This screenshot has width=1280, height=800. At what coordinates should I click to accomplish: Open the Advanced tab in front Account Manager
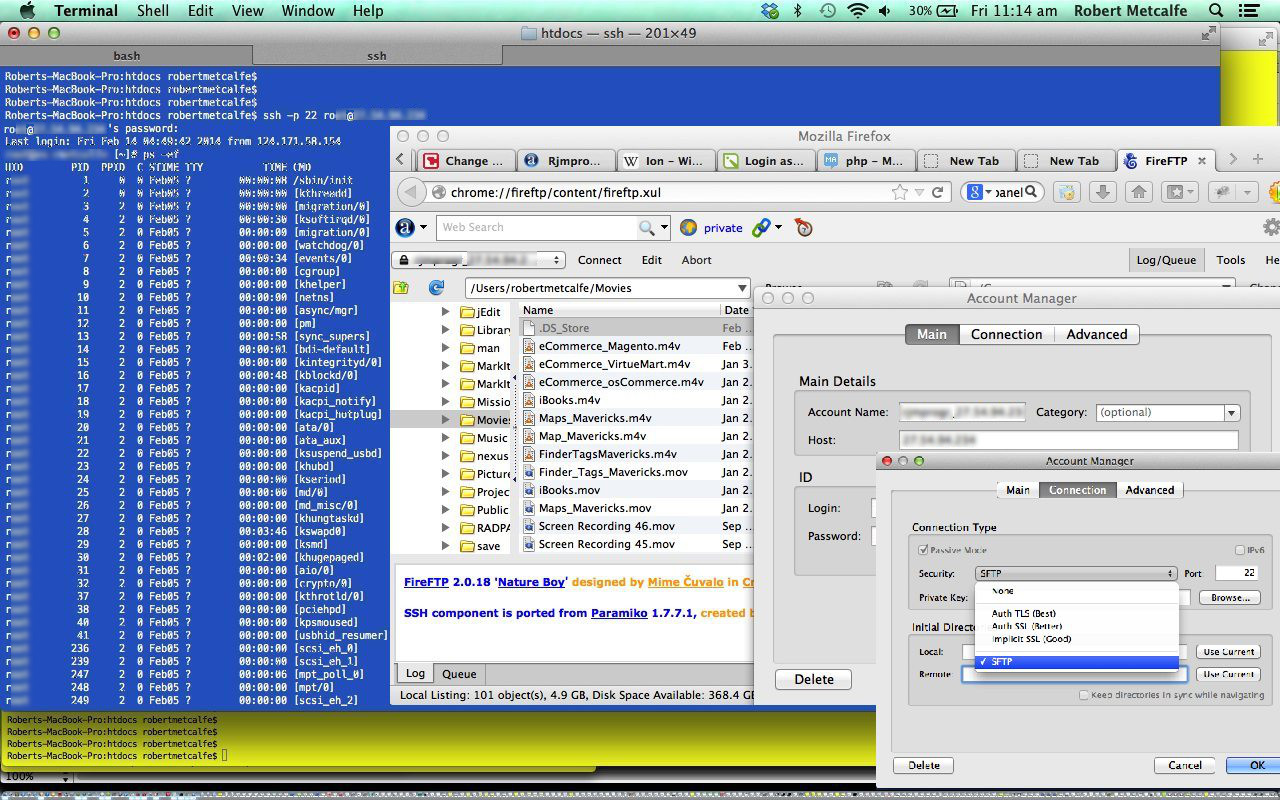[x=1150, y=490]
